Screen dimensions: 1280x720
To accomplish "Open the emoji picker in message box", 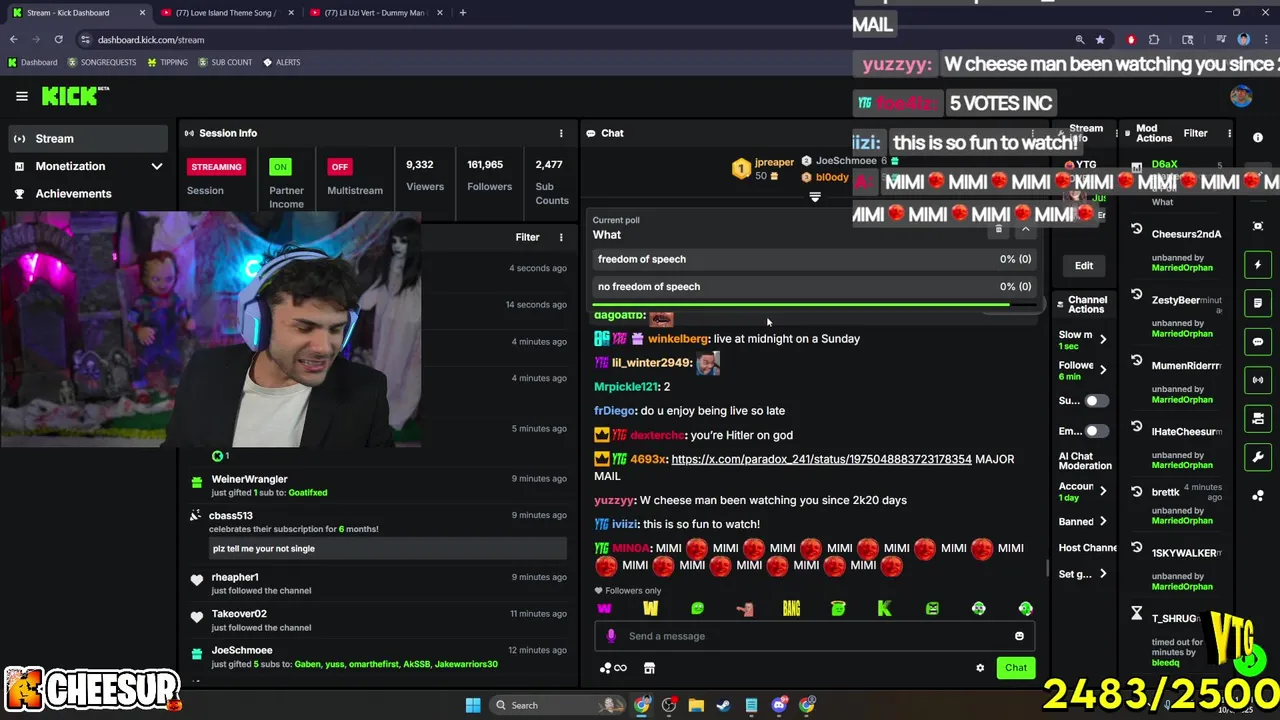I will [1019, 636].
